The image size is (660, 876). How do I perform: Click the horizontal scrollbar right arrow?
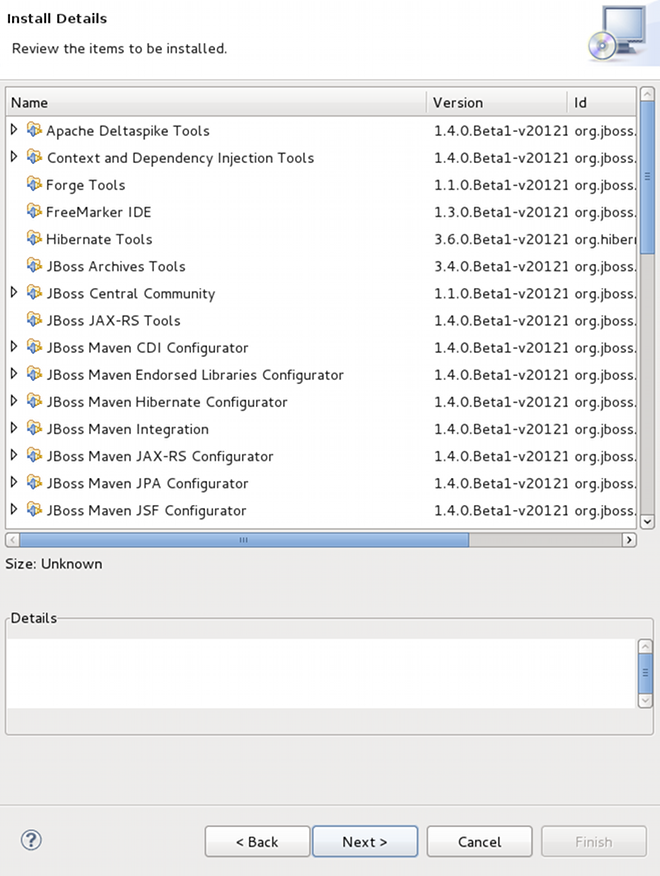(629, 540)
